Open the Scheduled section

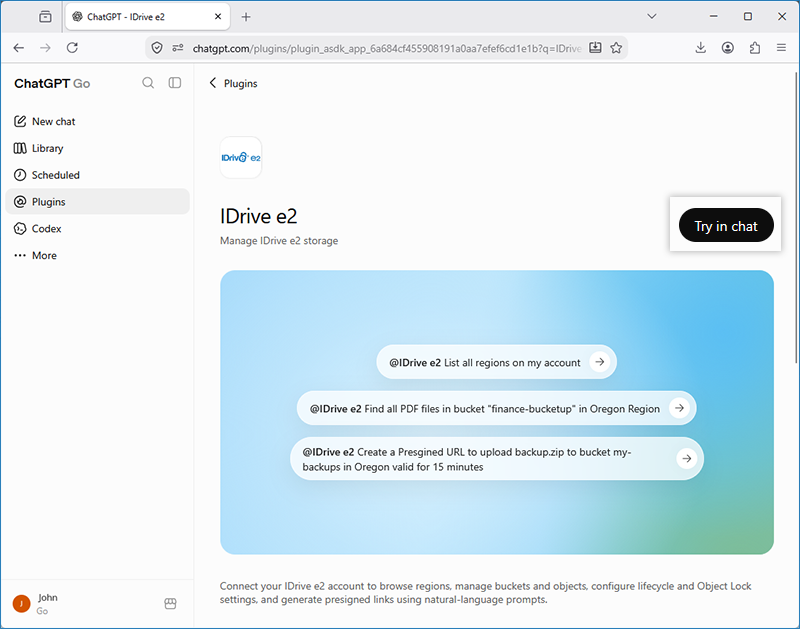(97, 175)
